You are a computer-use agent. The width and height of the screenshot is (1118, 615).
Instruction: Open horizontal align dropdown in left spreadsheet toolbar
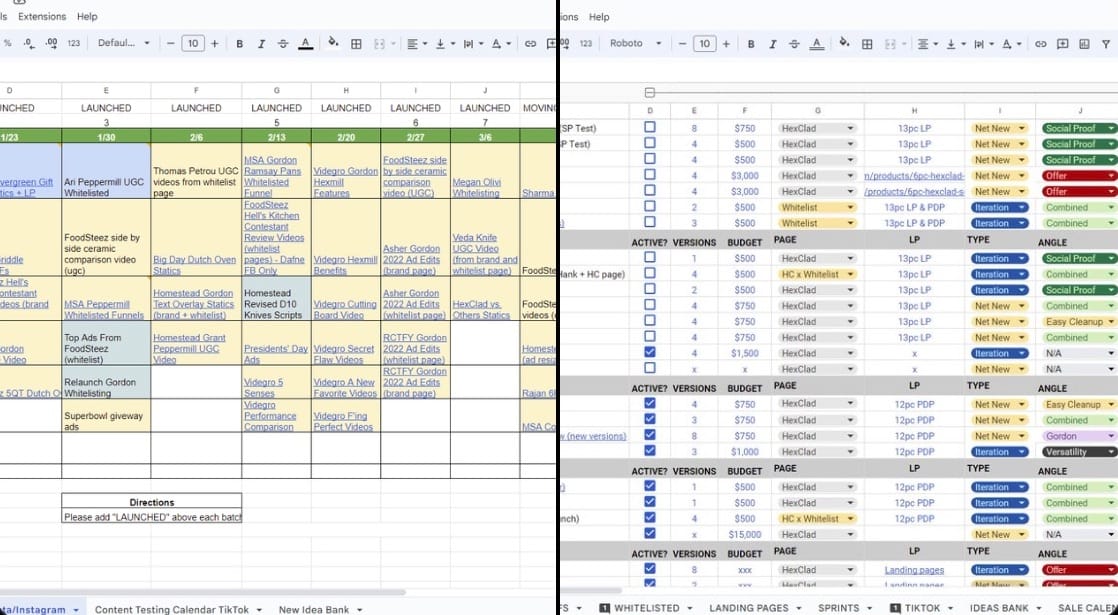click(416, 43)
